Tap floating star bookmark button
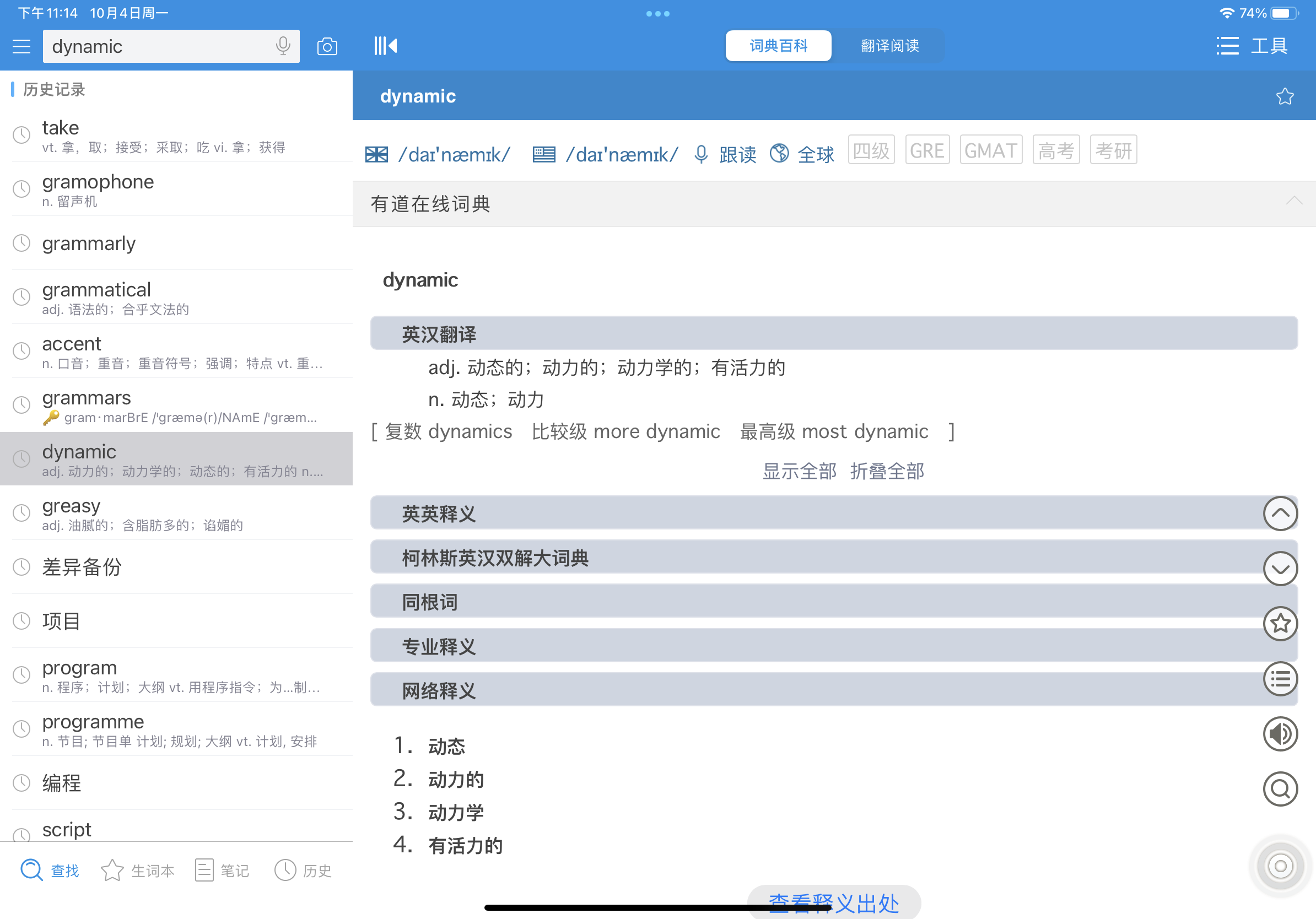Viewport: 1316px width, 919px height. (x=1280, y=624)
